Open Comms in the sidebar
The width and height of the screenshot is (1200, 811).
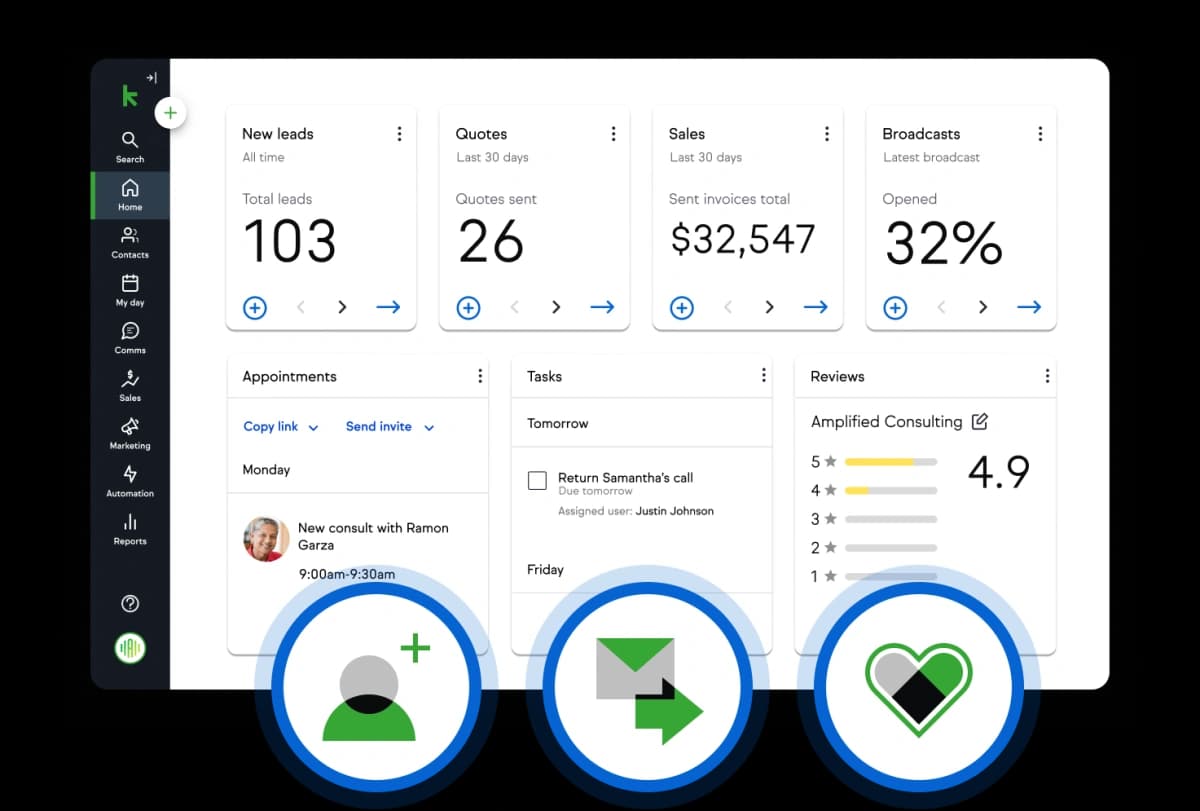[130, 338]
